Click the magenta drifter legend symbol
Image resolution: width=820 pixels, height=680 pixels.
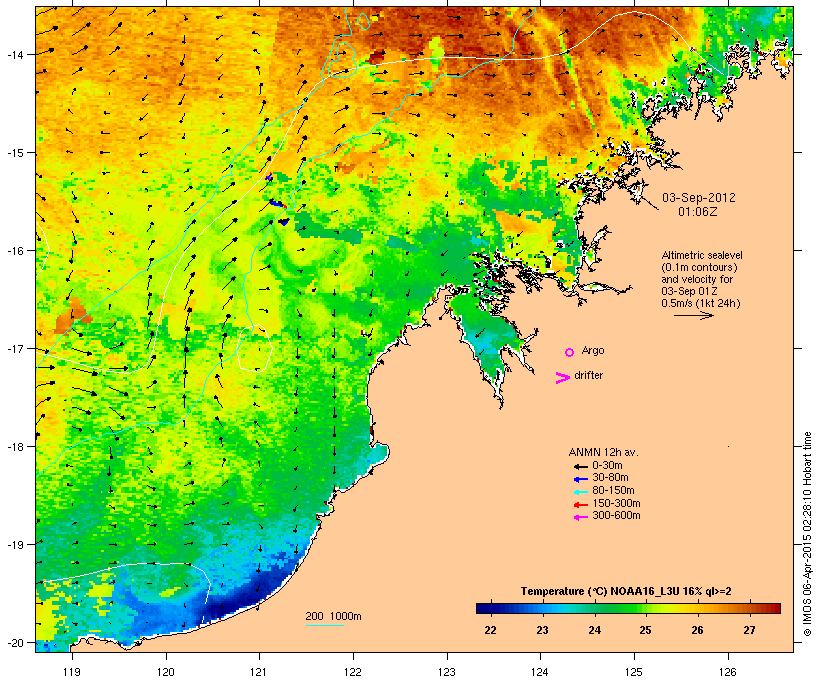click(x=562, y=378)
